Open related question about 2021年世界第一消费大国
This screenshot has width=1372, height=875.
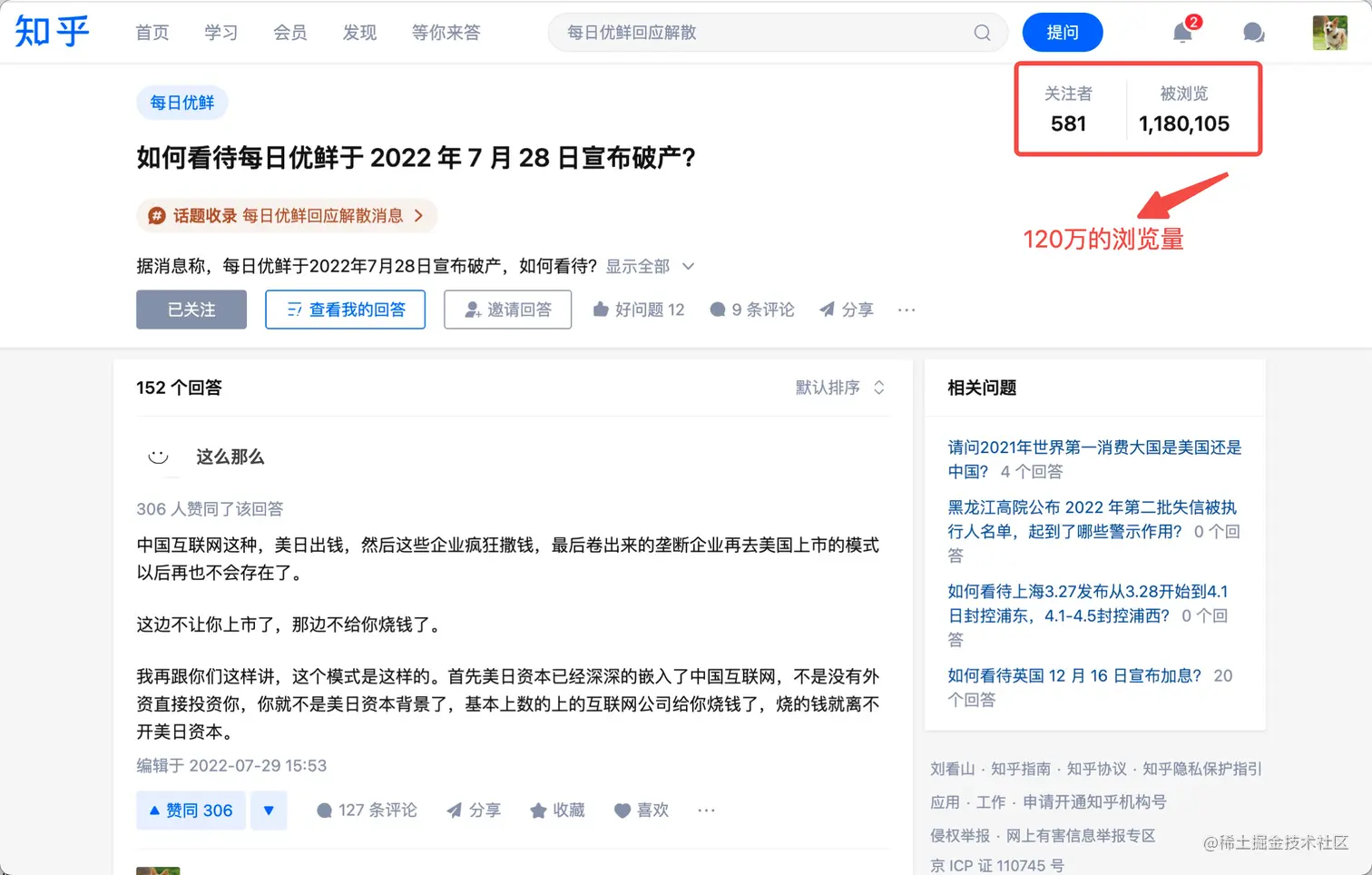pyautogui.click(x=1094, y=459)
